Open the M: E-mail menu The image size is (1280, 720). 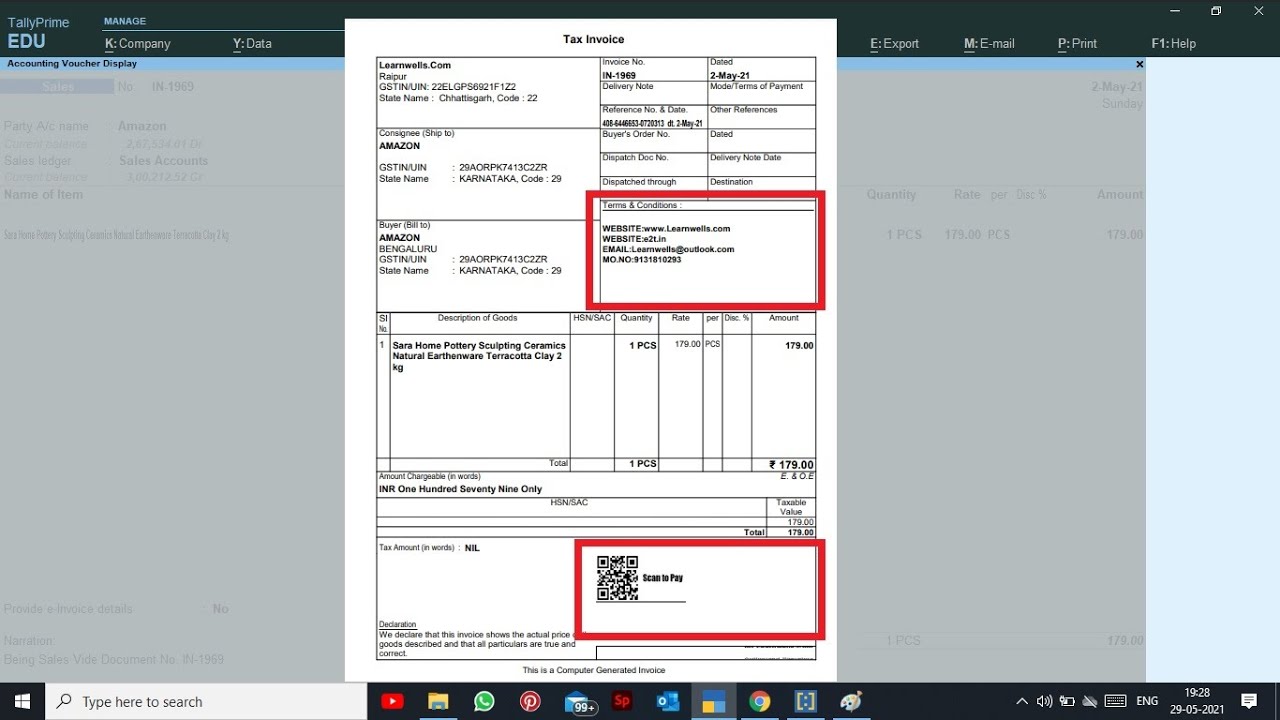(989, 43)
